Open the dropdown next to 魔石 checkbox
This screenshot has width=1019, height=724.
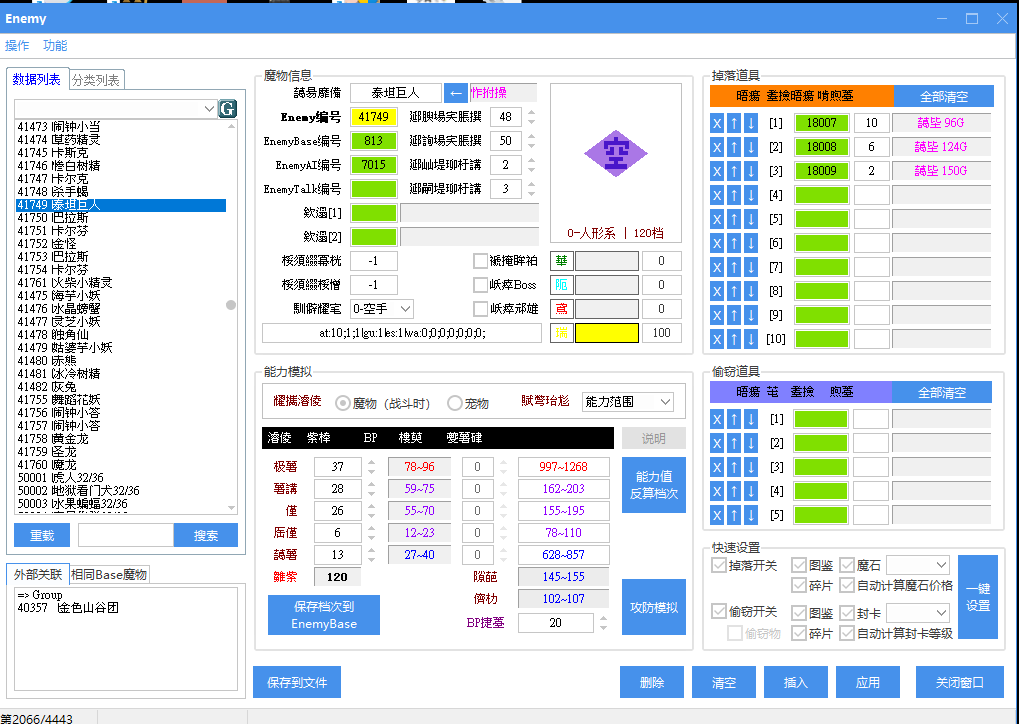(918, 565)
